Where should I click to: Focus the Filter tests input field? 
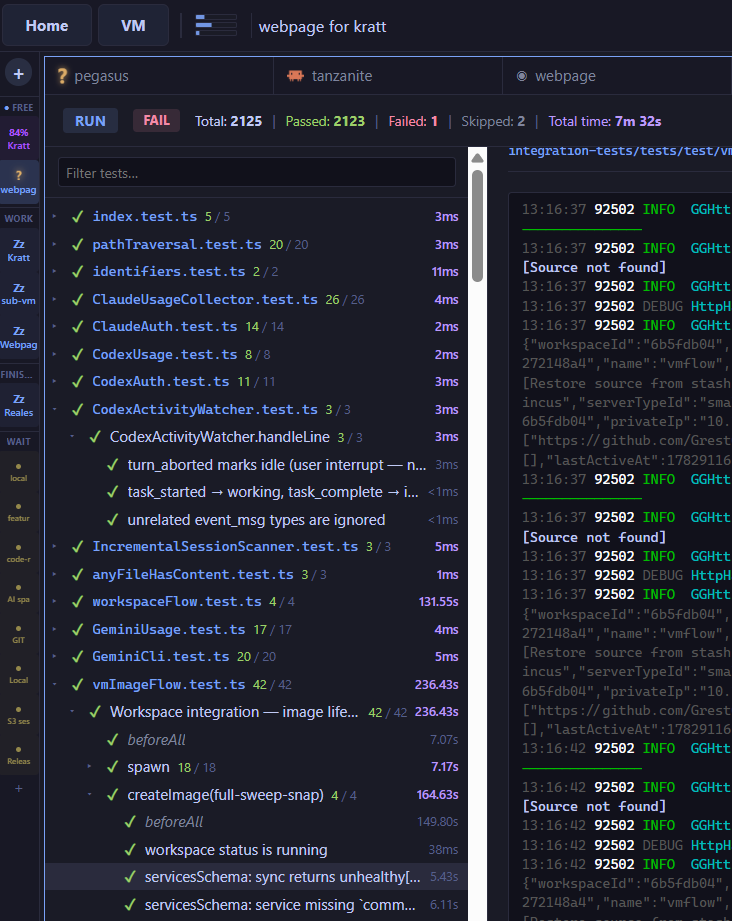click(257, 173)
